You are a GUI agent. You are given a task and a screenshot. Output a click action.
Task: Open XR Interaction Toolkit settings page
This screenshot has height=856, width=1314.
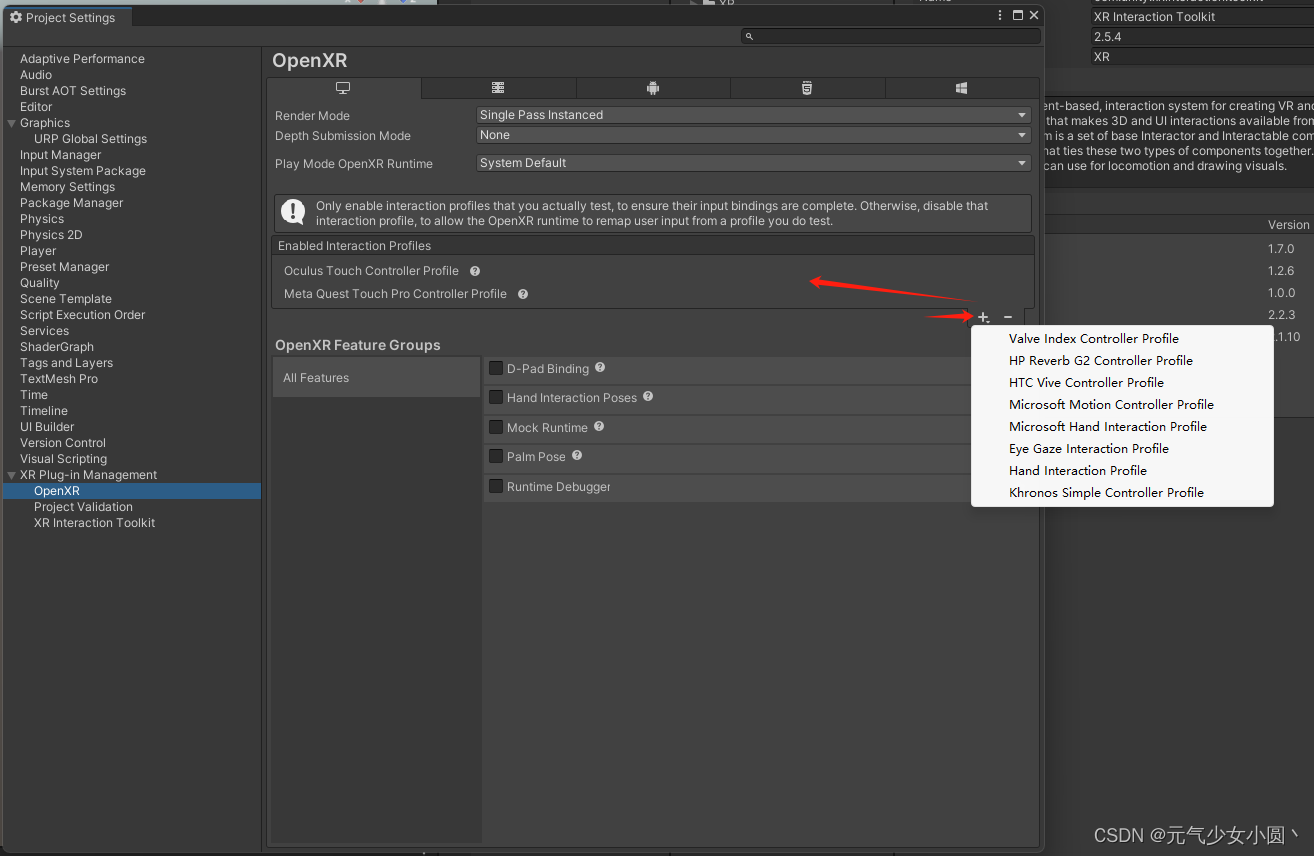94,523
